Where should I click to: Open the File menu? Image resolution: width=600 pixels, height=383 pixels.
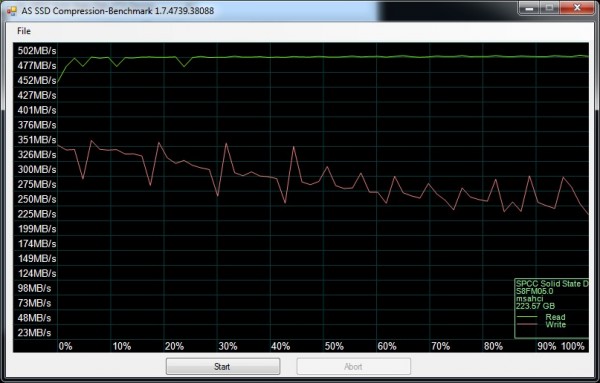click(x=24, y=31)
